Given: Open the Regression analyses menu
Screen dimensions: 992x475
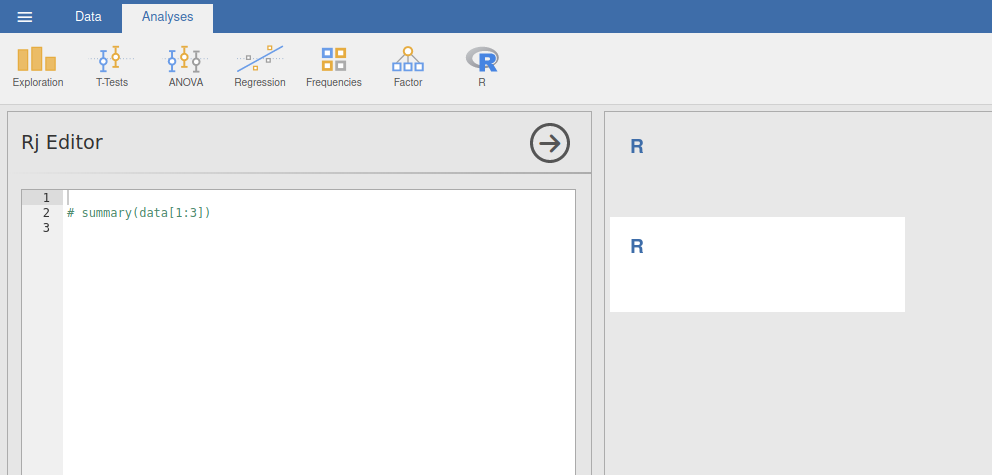Looking at the screenshot, I should (260, 67).
